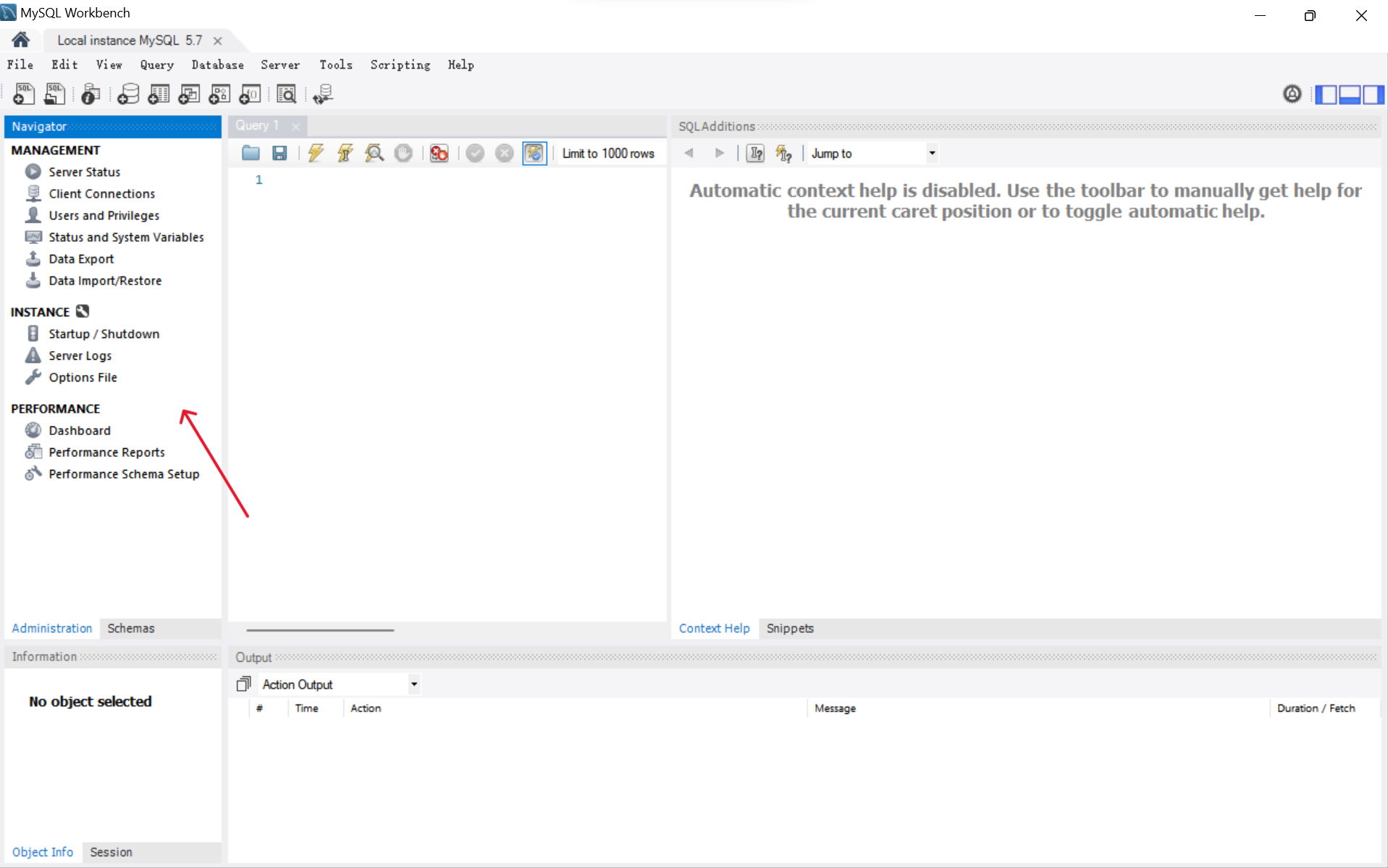Image resolution: width=1388 pixels, height=868 pixels.
Task: Open Client Connections
Action: [x=102, y=193]
